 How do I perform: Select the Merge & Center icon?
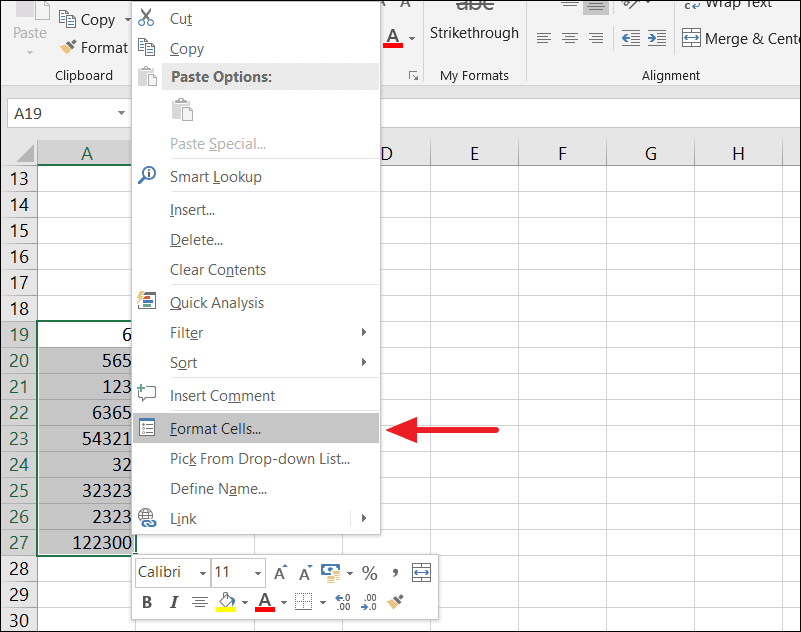pos(693,38)
